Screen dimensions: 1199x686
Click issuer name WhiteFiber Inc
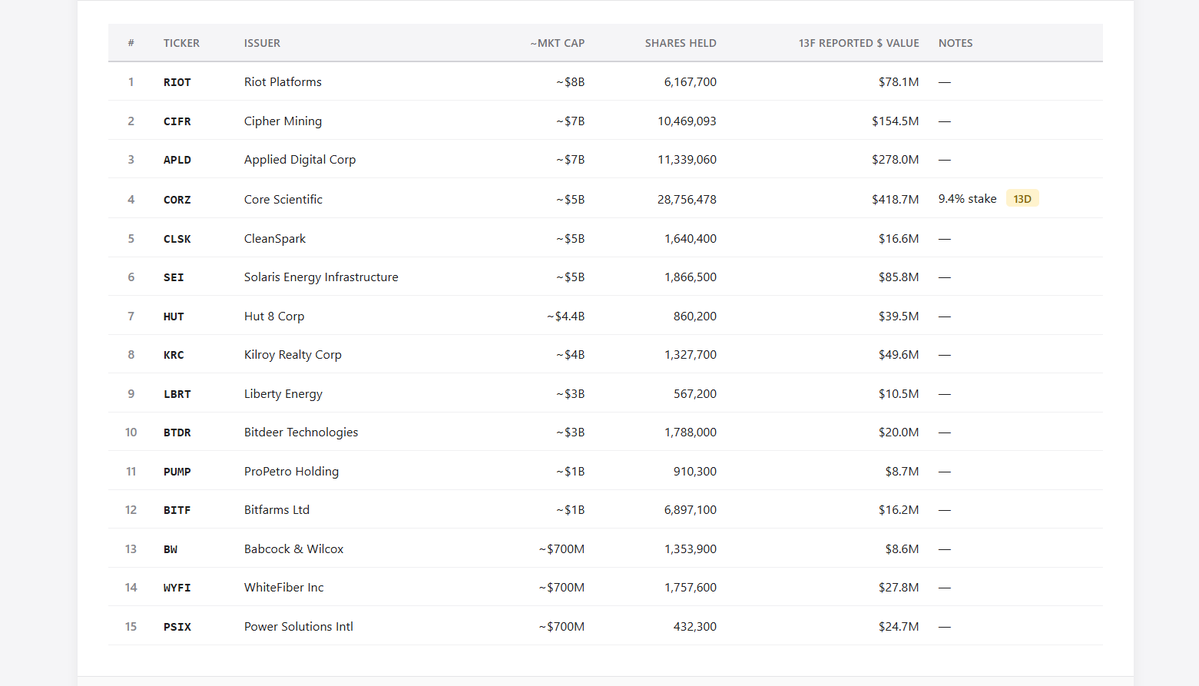[x=284, y=587]
